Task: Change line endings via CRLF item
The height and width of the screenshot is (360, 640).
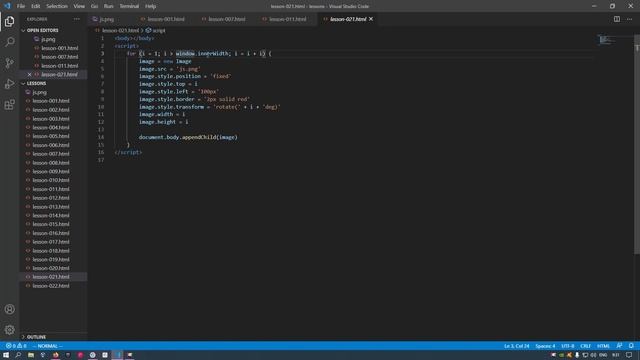Action: click(585, 346)
